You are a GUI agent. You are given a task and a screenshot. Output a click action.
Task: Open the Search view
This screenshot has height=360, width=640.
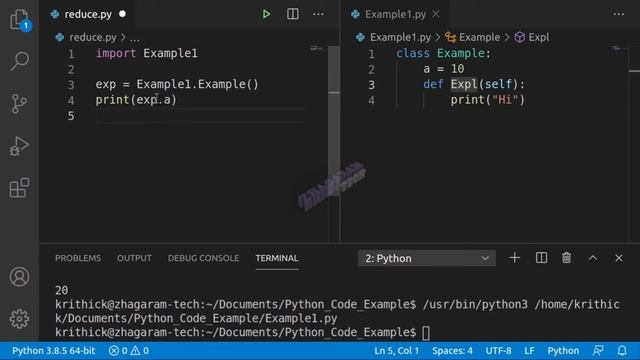(19, 61)
